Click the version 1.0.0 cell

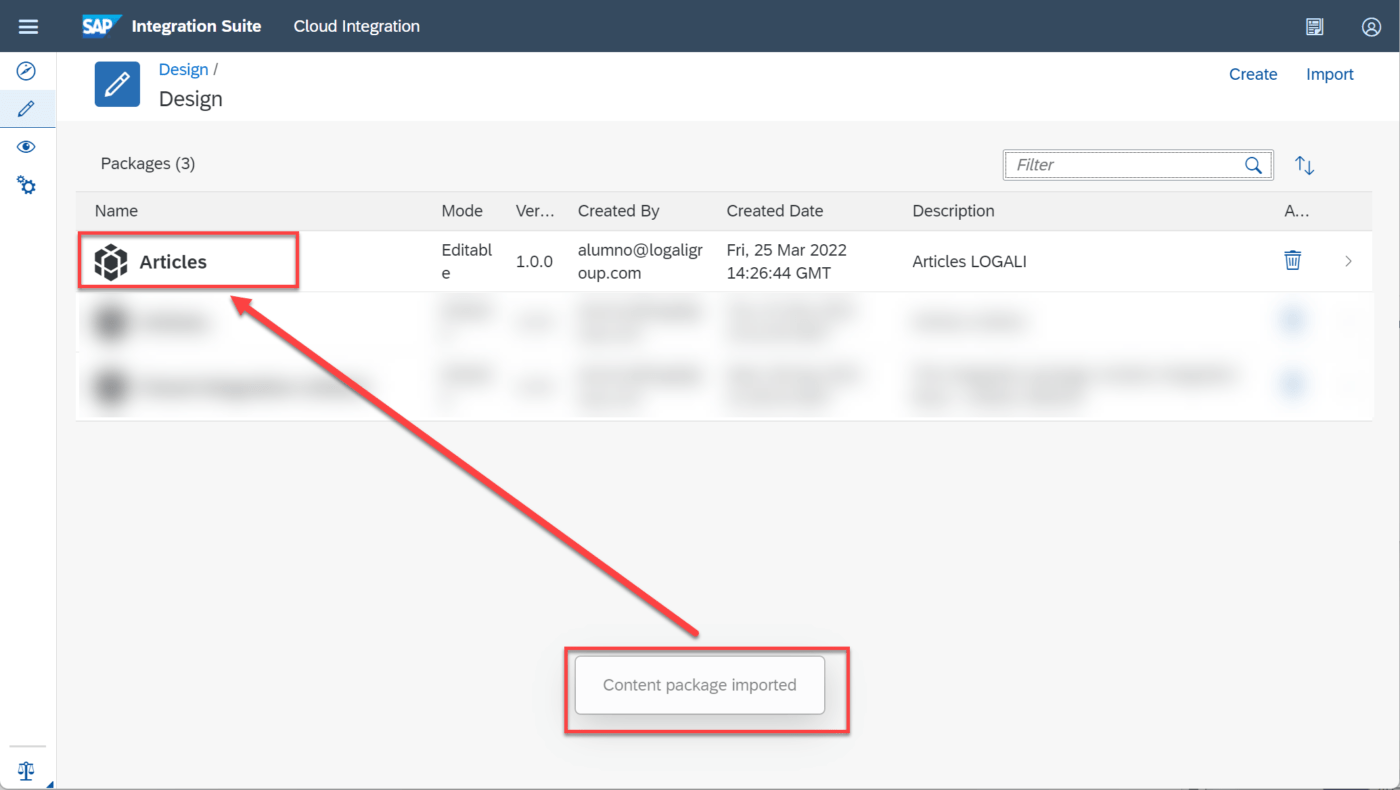tap(534, 261)
